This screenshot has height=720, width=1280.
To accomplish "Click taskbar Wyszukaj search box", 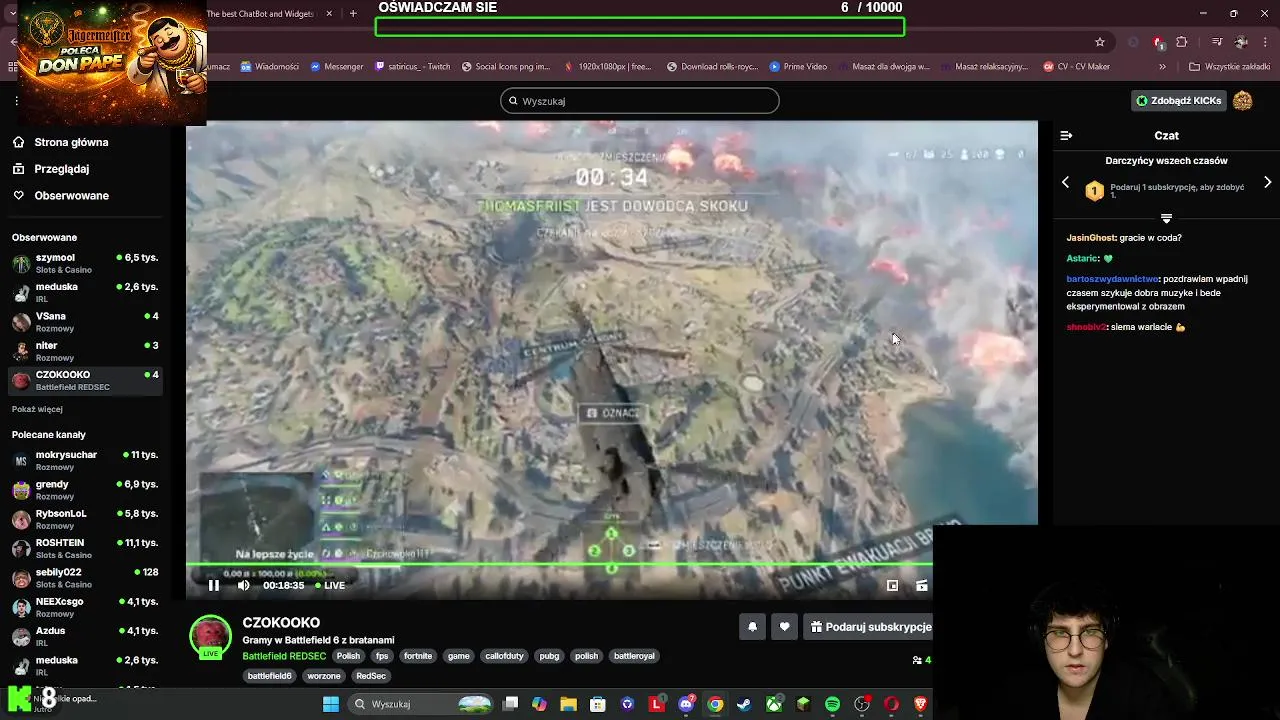I will (422, 704).
